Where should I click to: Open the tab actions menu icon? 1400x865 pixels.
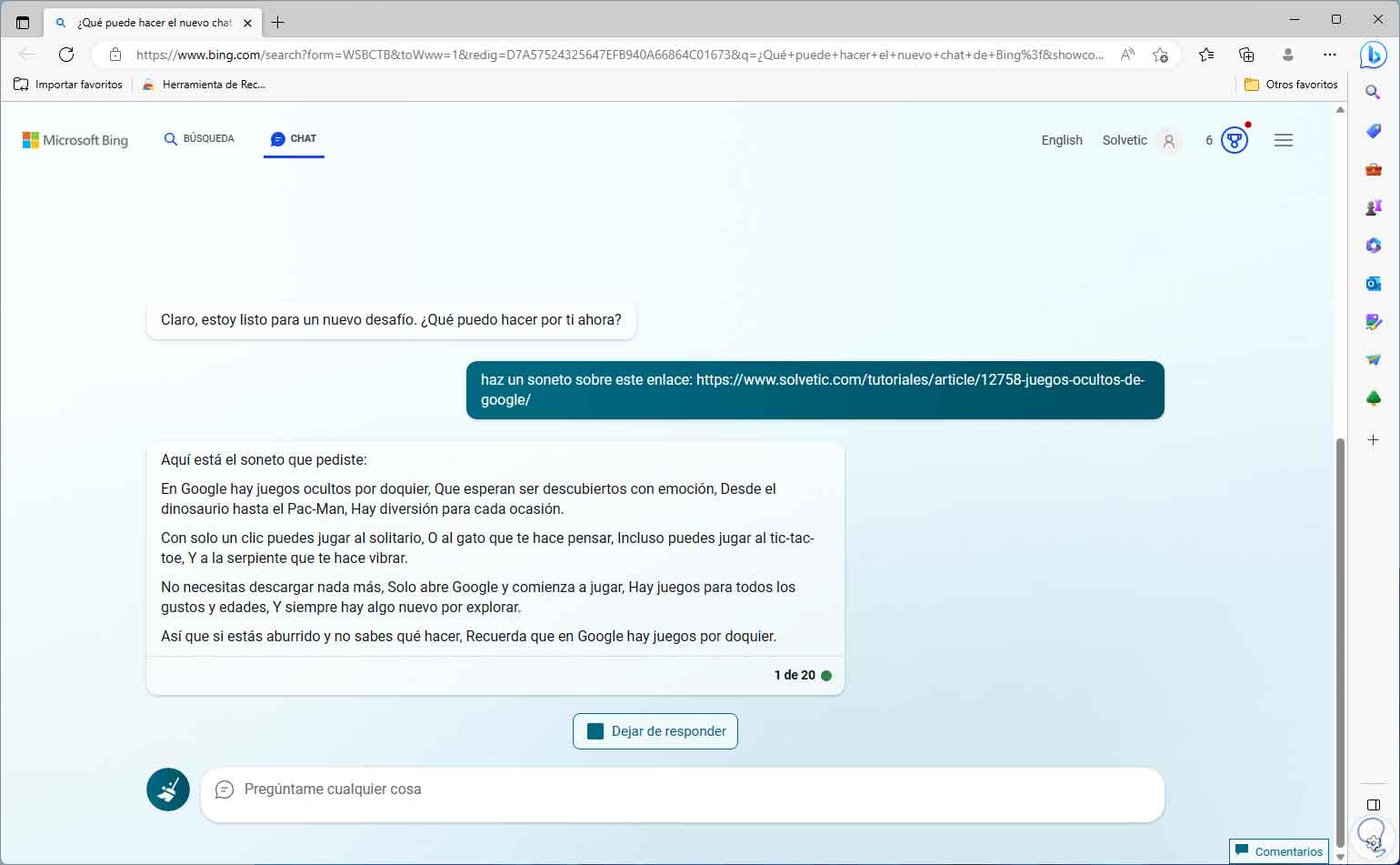(23, 23)
